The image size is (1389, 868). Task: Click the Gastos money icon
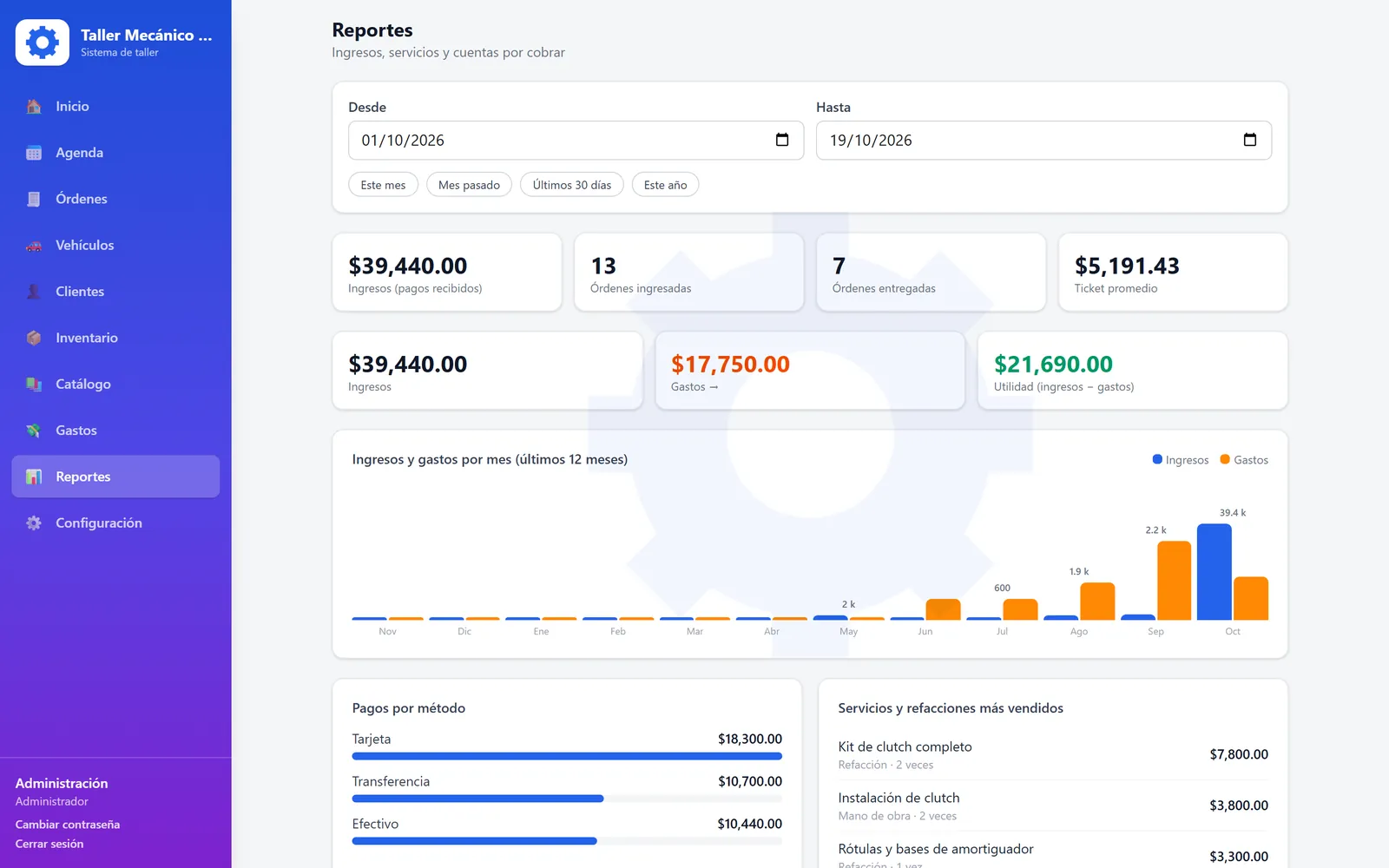coord(34,431)
